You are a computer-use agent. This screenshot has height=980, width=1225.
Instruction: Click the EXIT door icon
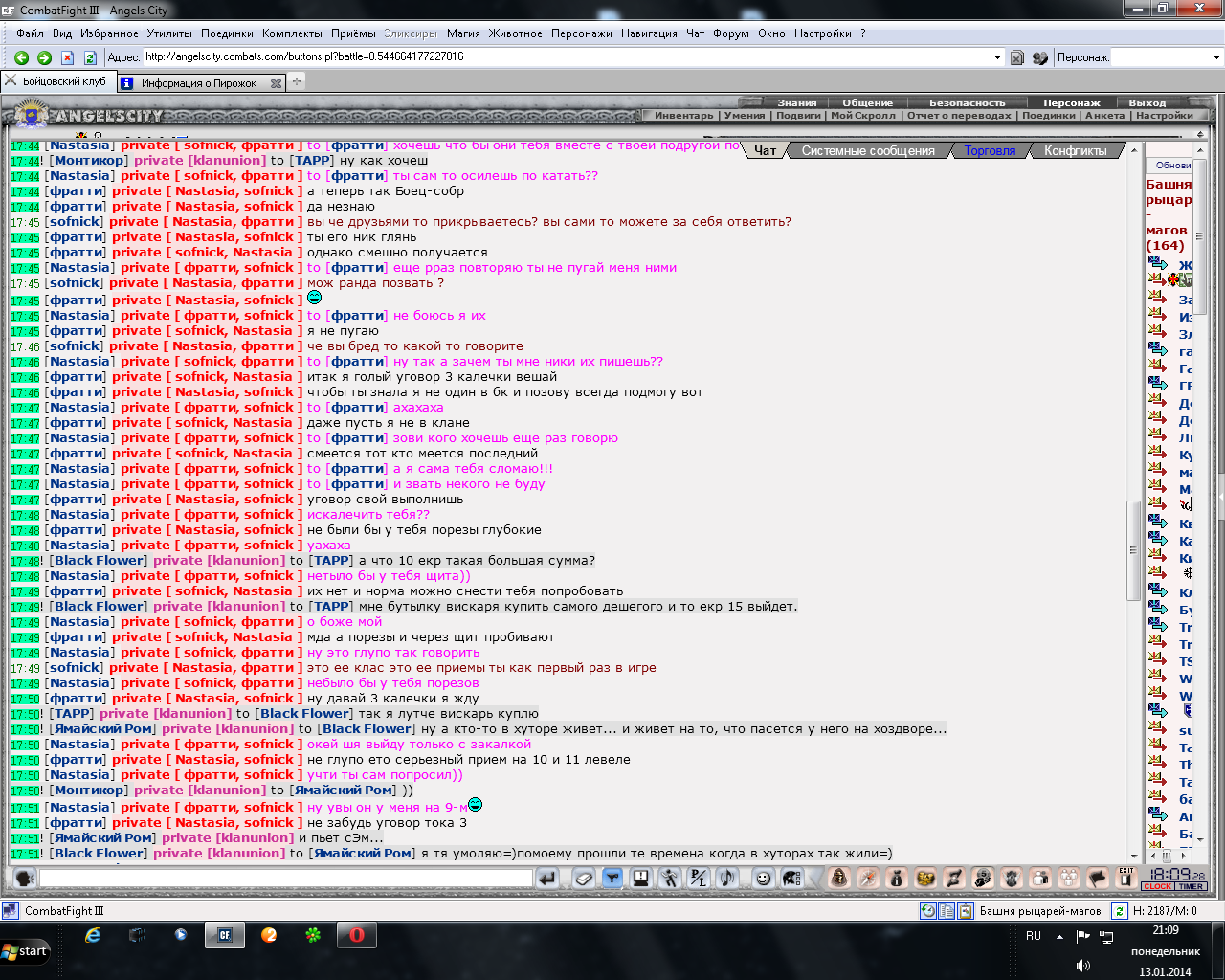[x=1126, y=878]
